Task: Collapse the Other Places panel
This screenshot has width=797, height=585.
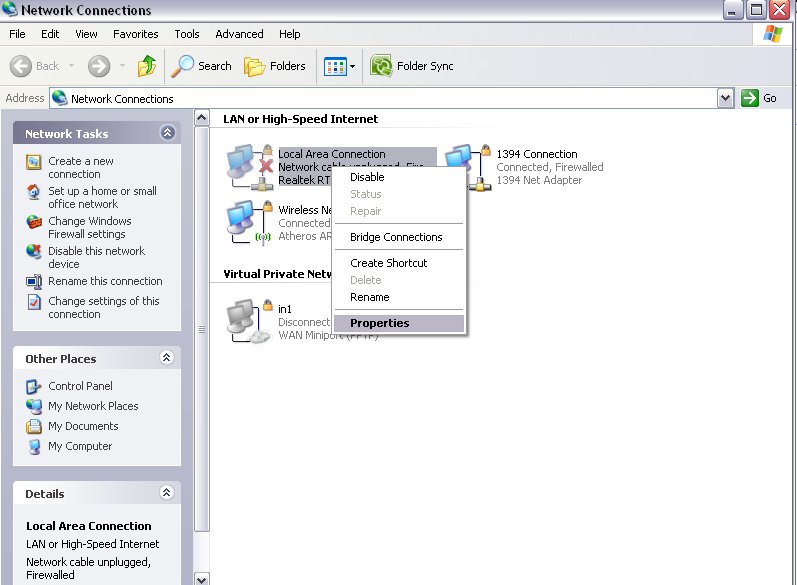Action: coord(167,358)
